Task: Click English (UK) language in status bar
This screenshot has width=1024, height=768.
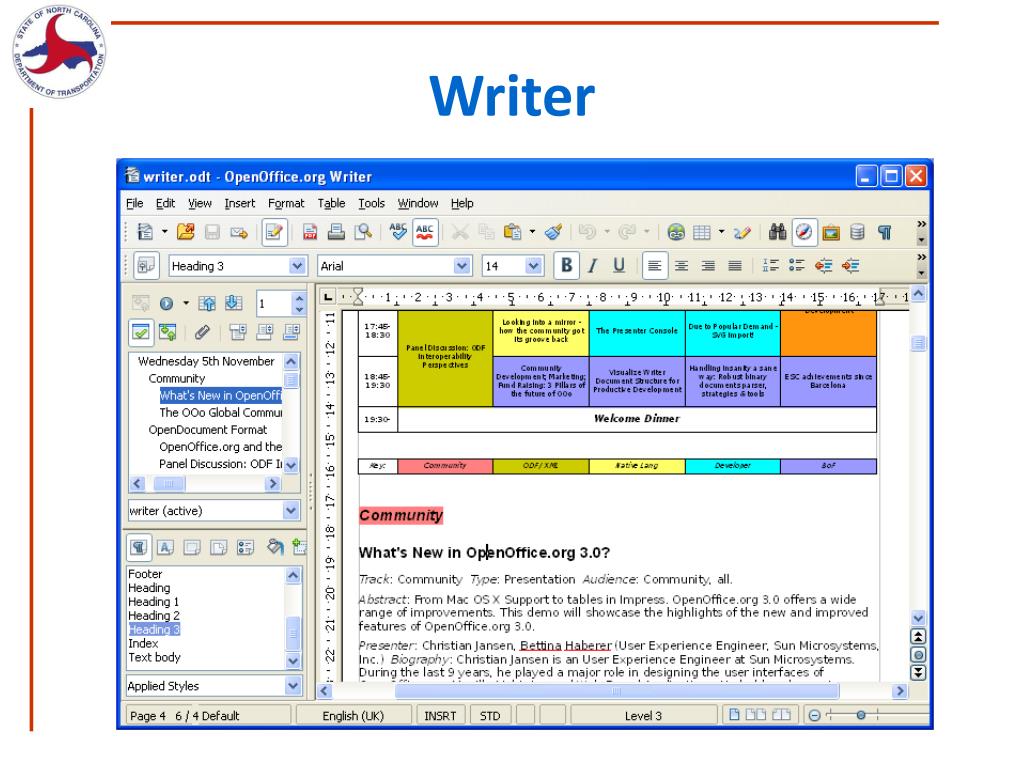Action: (x=353, y=716)
